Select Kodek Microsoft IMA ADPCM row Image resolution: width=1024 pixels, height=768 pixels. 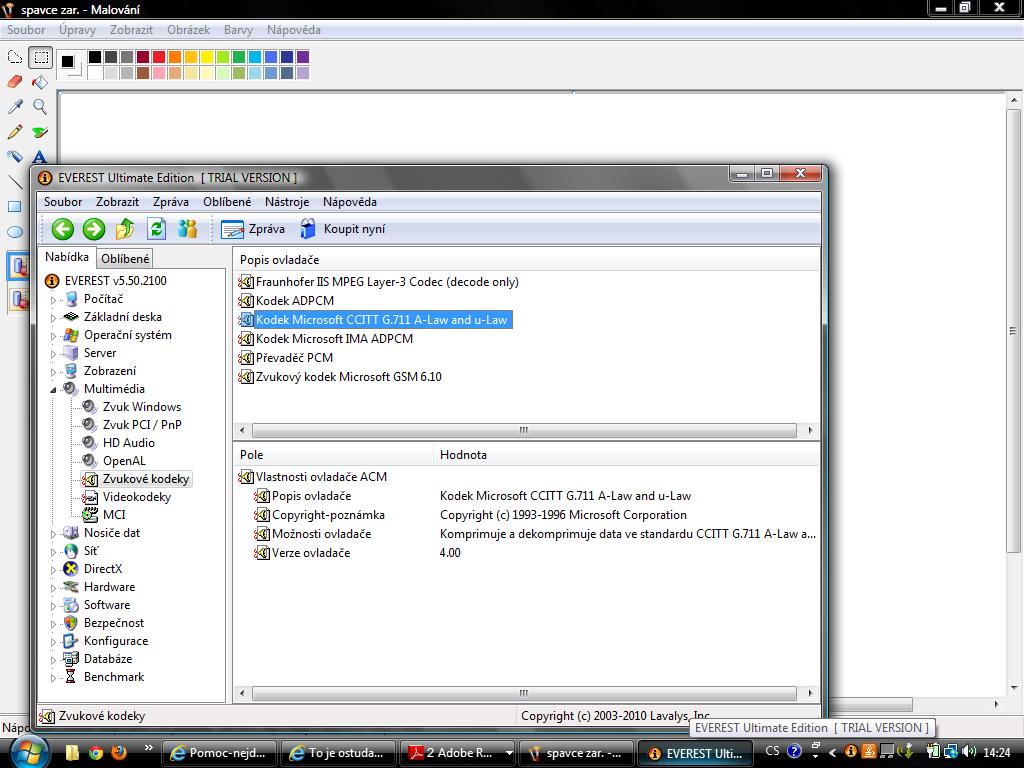(x=326, y=339)
